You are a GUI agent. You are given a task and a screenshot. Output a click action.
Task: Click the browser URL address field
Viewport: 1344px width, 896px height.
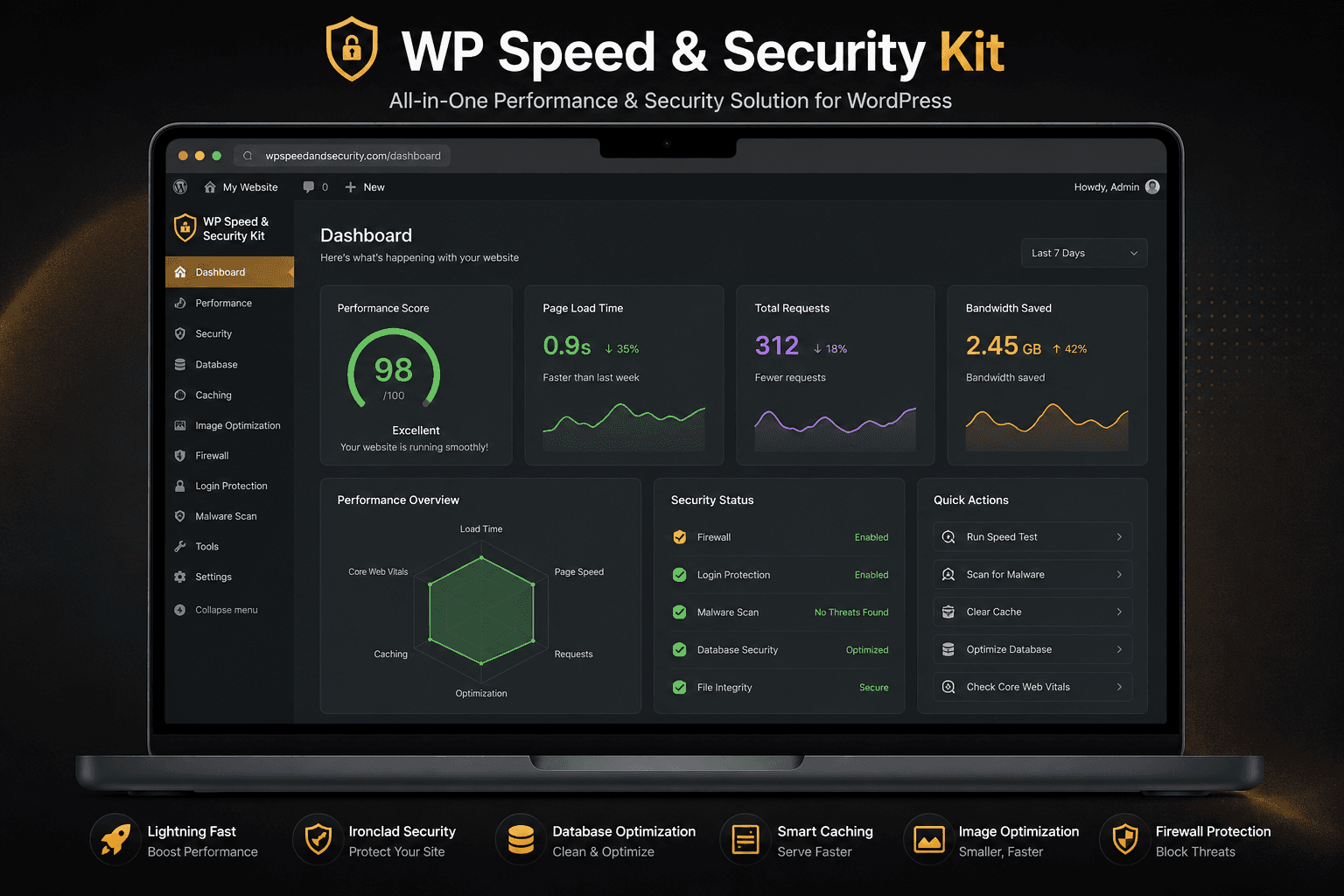[x=342, y=156]
